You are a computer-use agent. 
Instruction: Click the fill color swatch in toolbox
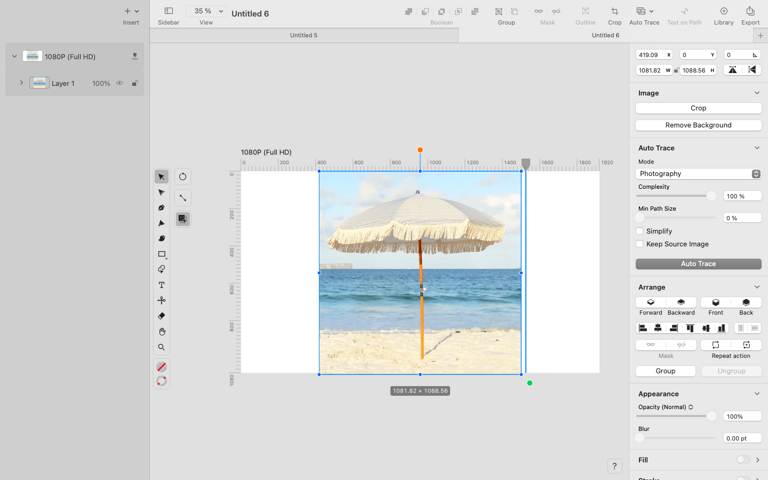pos(161,367)
